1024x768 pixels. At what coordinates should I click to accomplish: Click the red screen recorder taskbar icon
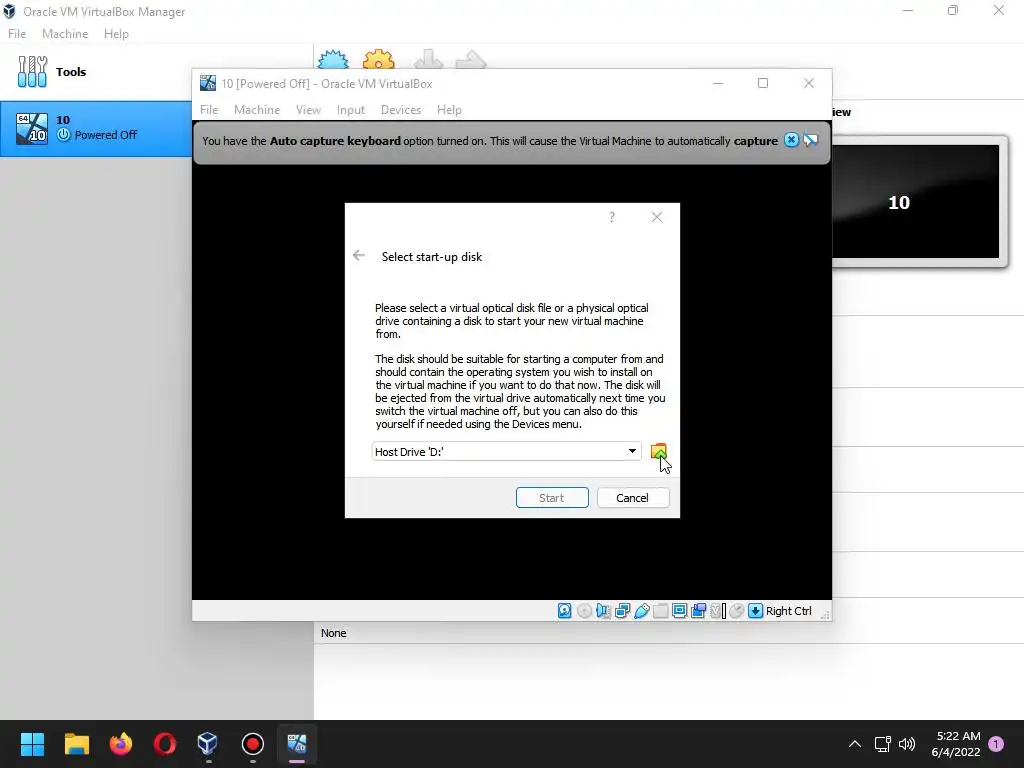tap(252, 743)
